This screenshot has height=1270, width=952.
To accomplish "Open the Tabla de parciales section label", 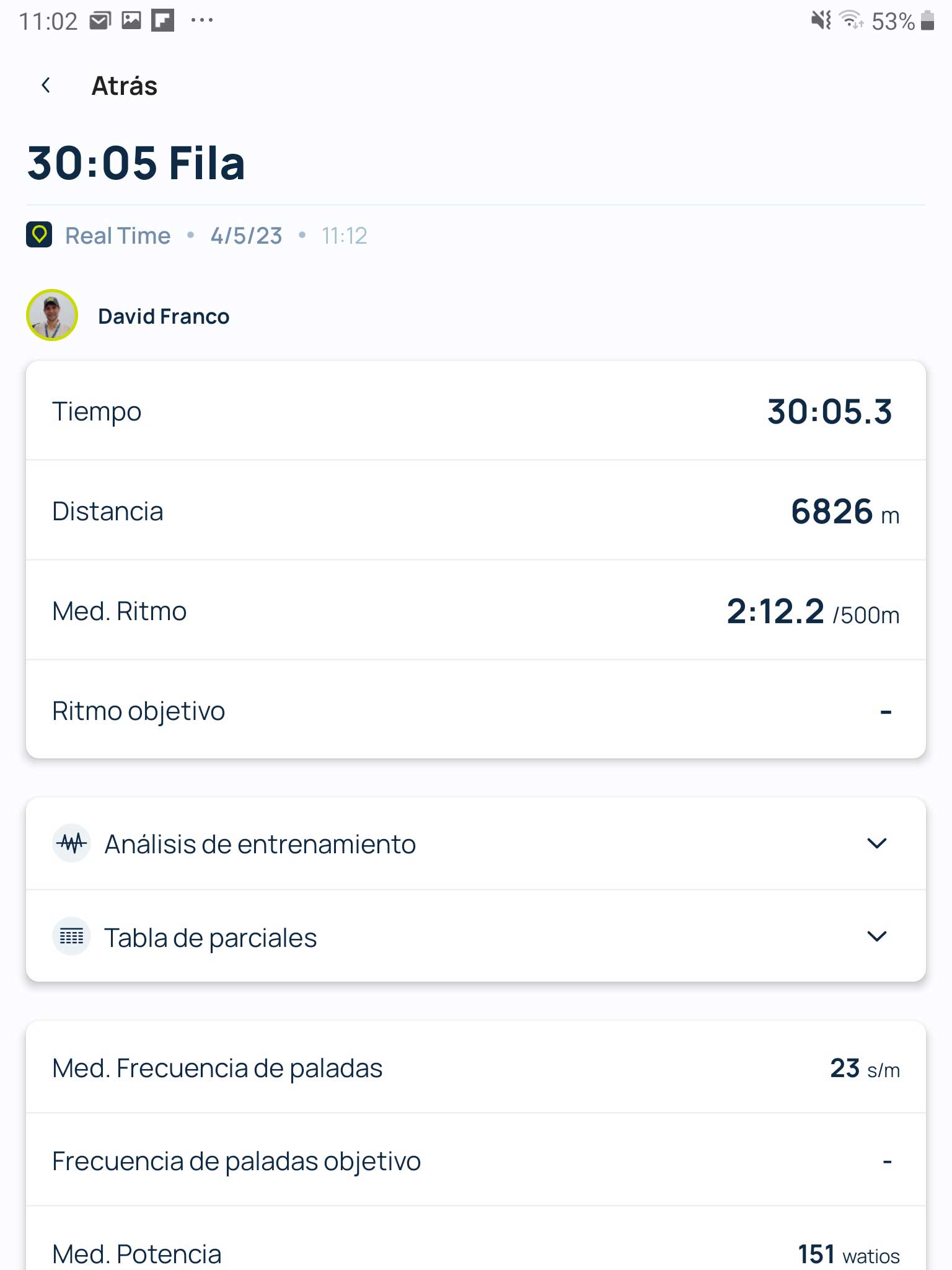I will 211,938.
